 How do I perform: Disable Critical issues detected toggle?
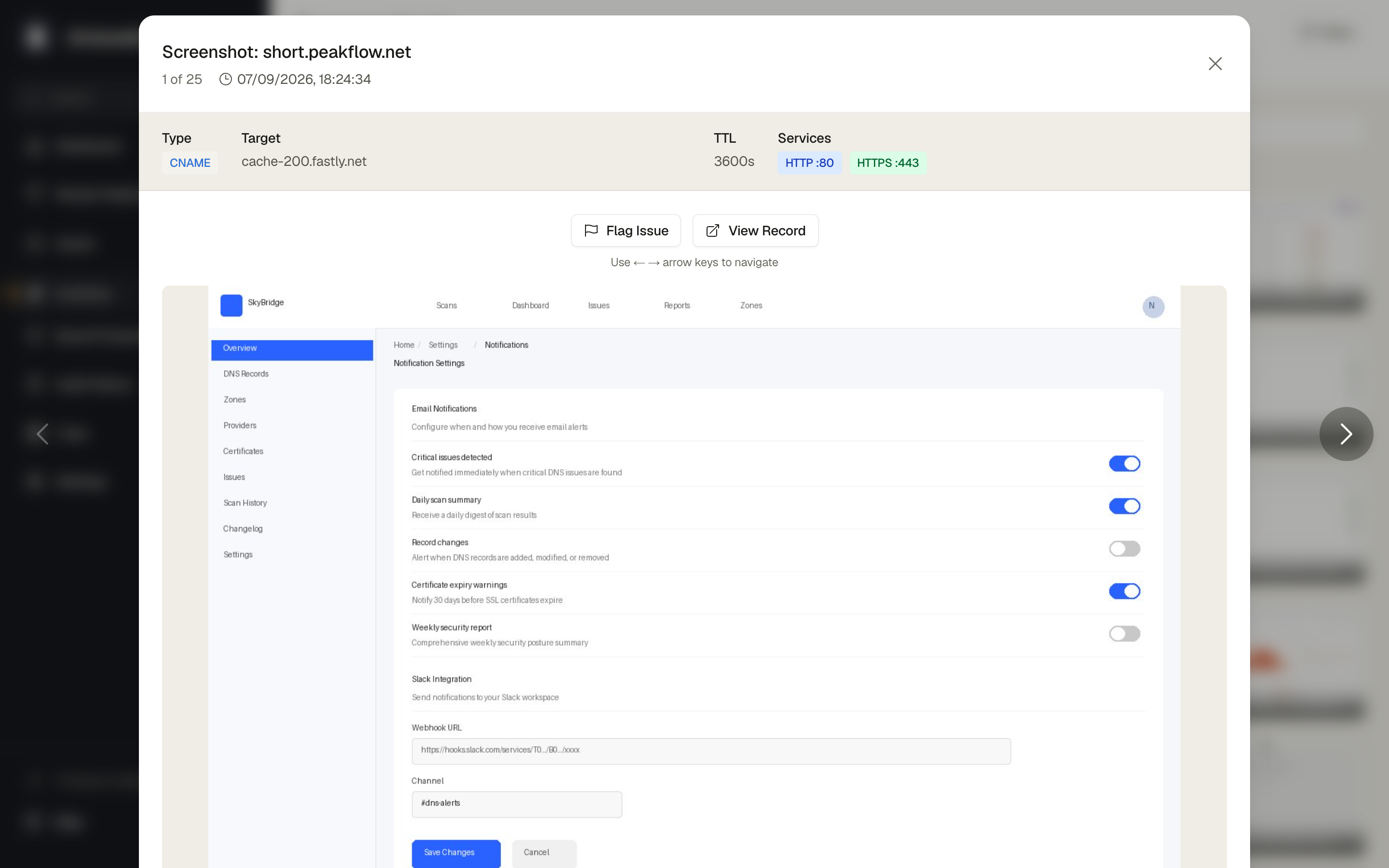coord(1124,463)
